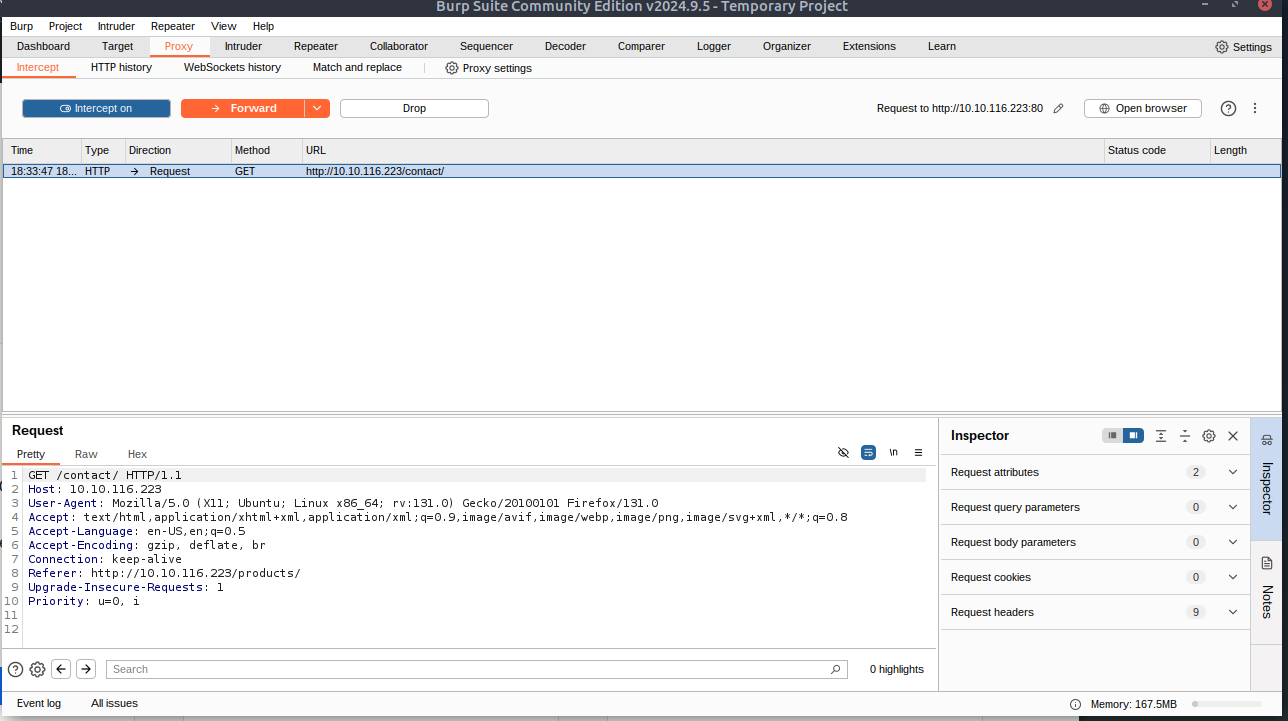Image resolution: width=1288 pixels, height=721 pixels.
Task: Switch to the Learn tab
Action: [x=942, y=46]
